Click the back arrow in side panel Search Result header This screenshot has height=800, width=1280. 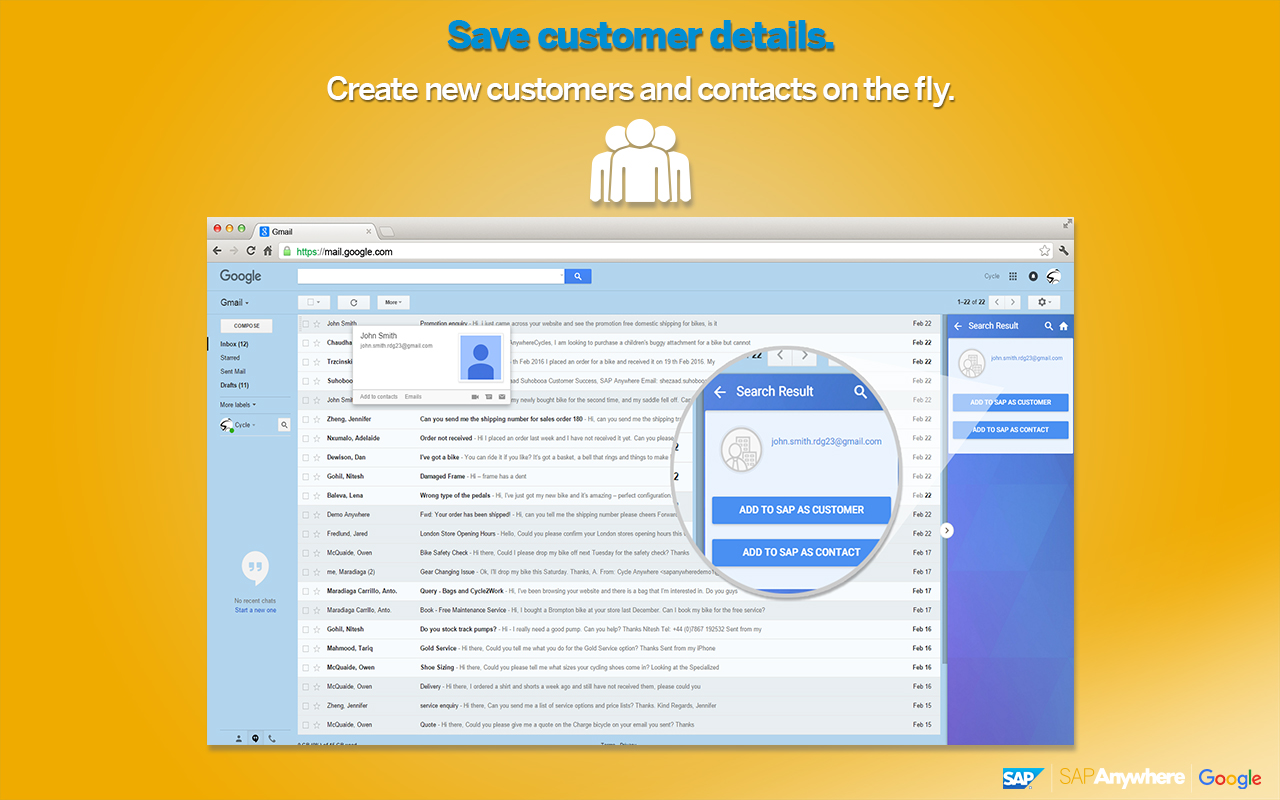(x=958, y=326)
